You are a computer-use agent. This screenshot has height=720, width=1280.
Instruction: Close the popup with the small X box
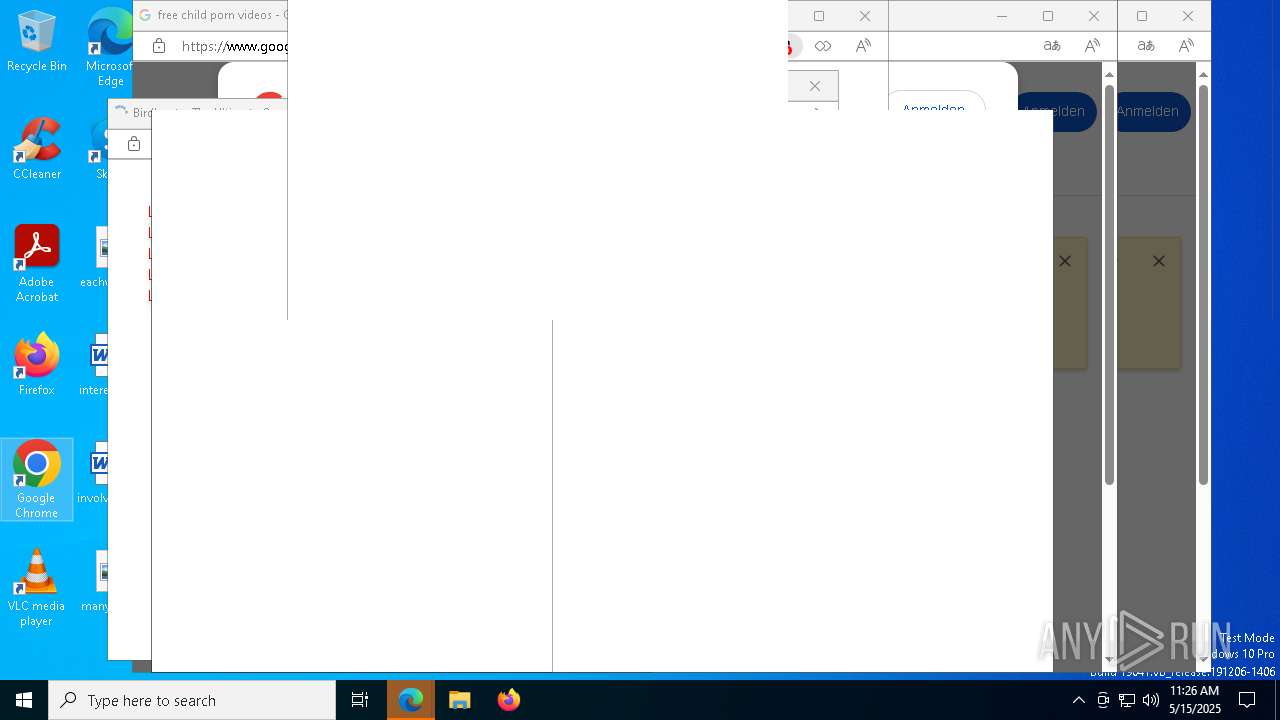(815, 86)
